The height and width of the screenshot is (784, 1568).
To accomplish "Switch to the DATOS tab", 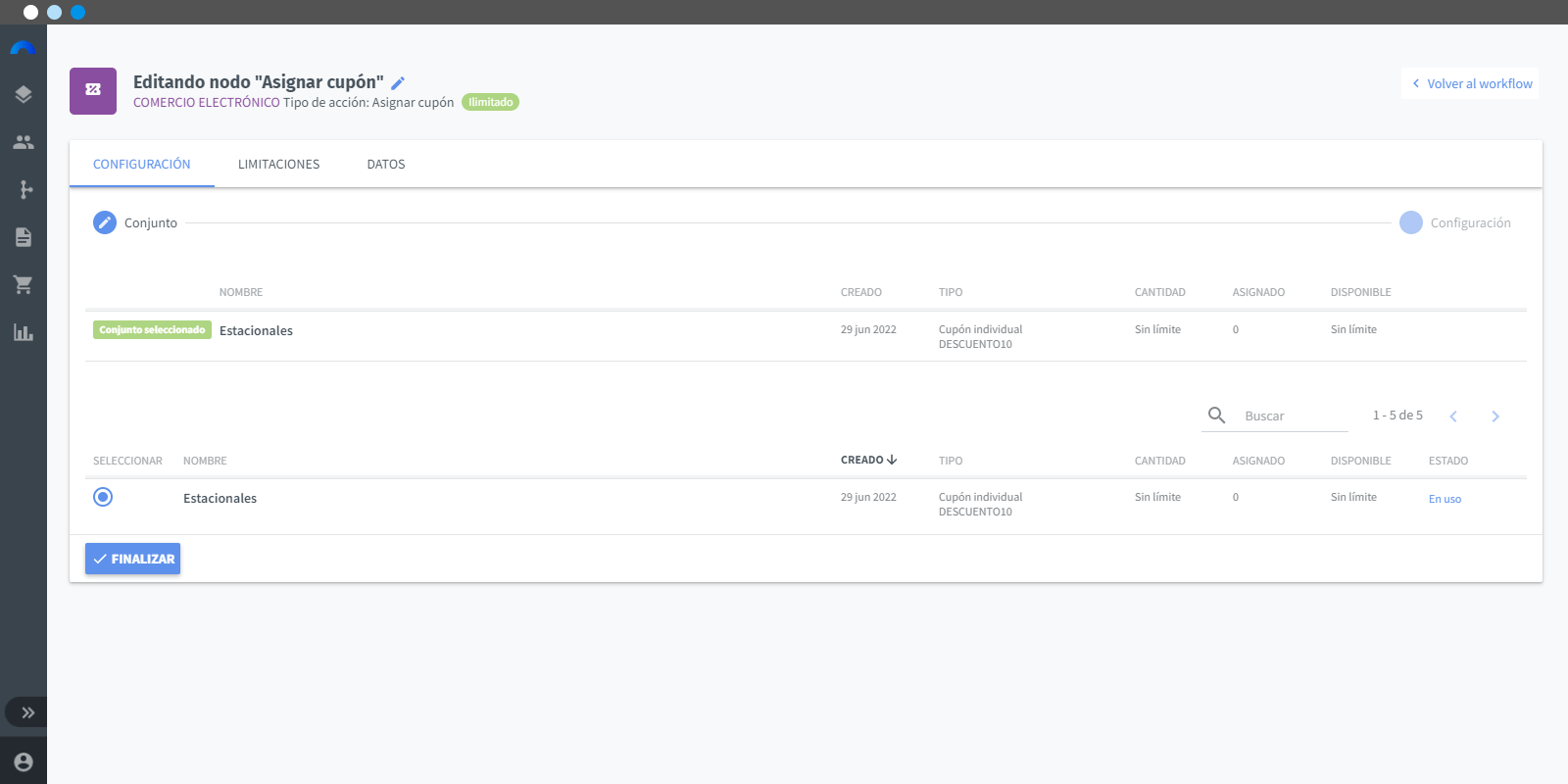I will tap(386, 164).
